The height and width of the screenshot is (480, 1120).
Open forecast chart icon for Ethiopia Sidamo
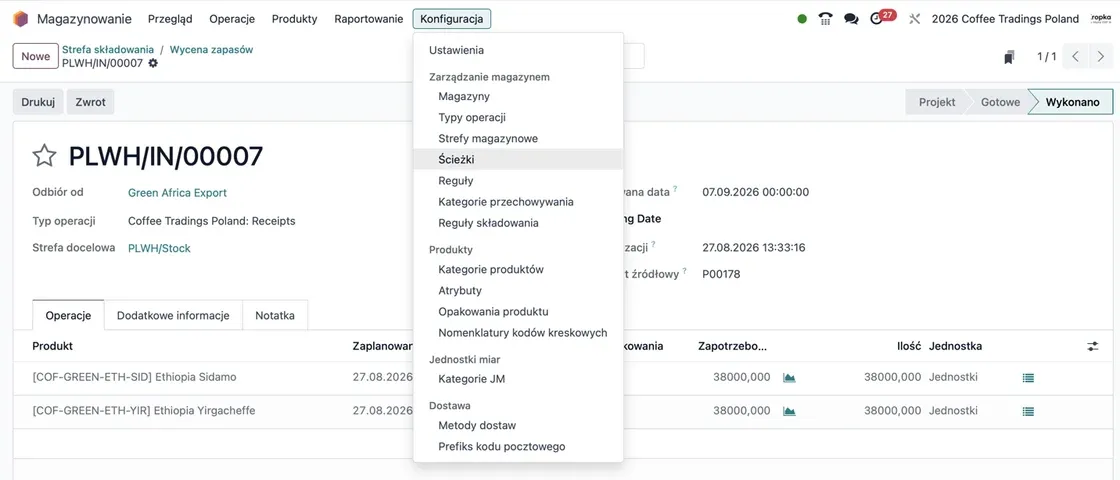789,377
